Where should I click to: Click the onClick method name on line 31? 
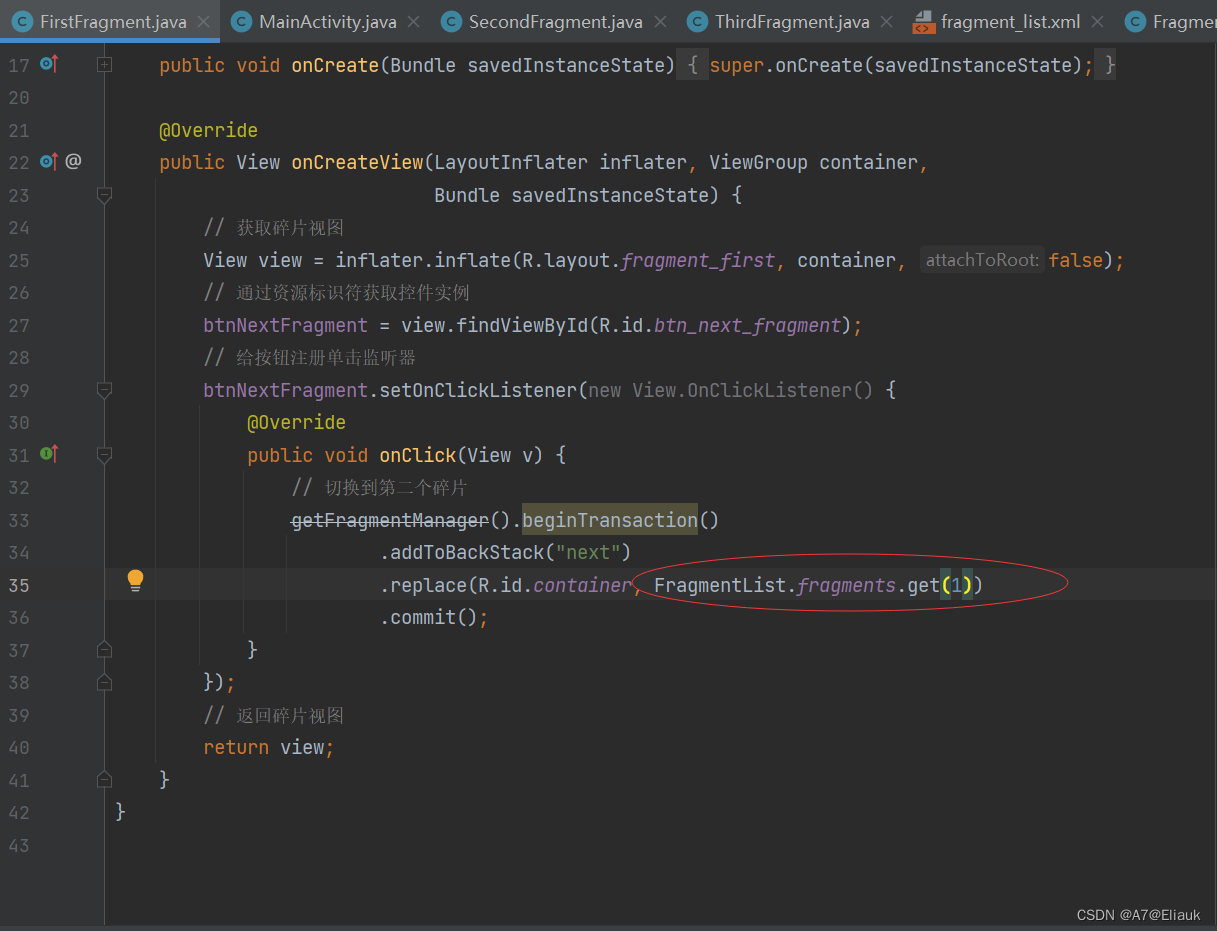point(418,455)
